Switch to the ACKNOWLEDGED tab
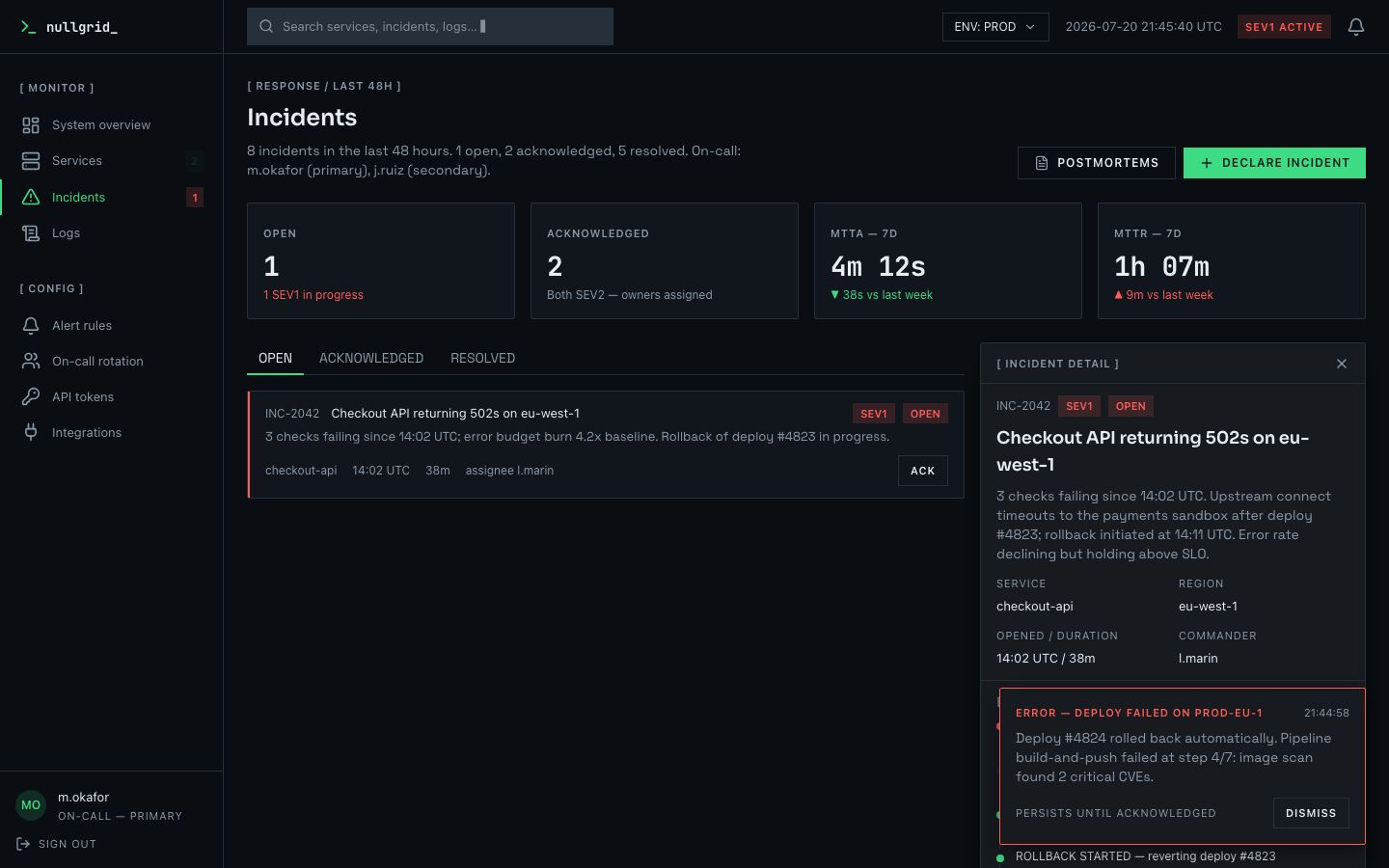 point(371,358)
